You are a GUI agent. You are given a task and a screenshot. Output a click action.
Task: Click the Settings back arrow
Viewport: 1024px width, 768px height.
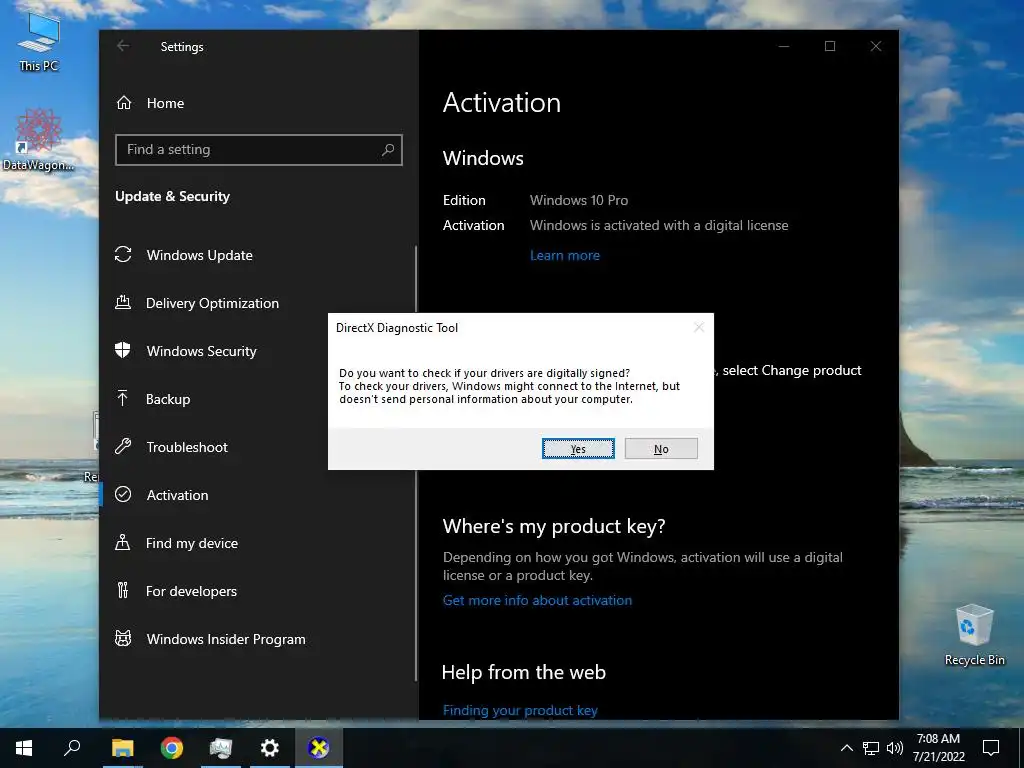(x=123, y=46)
